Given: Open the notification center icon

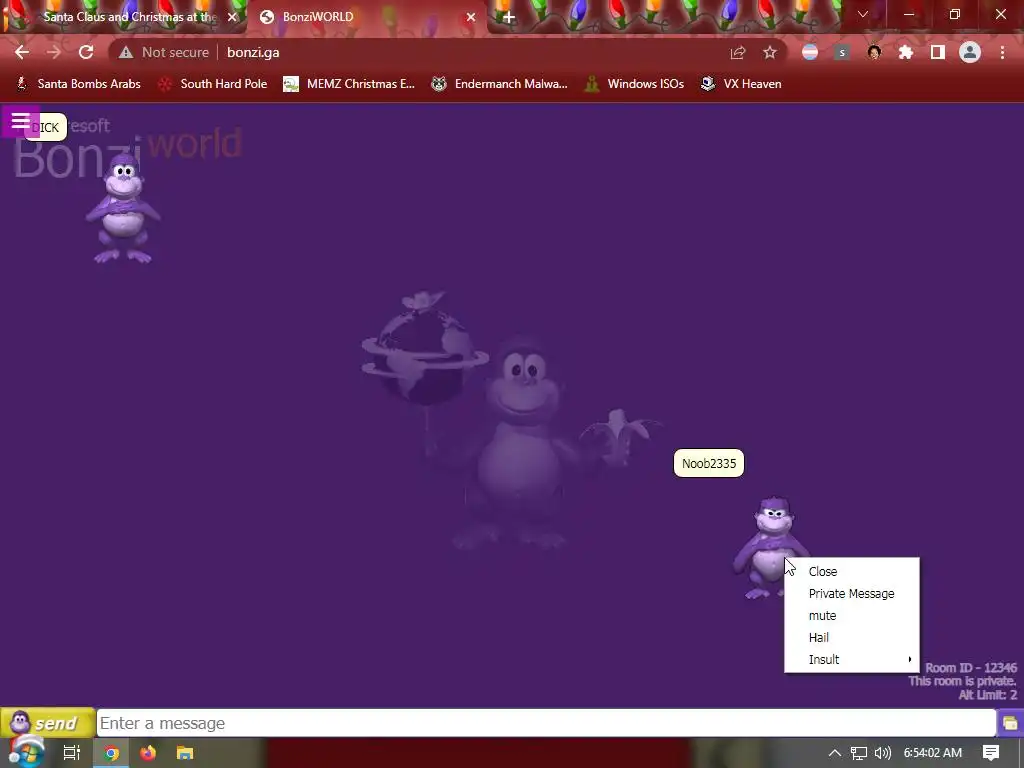Looking at the screenshot, I should click(991, 753).
